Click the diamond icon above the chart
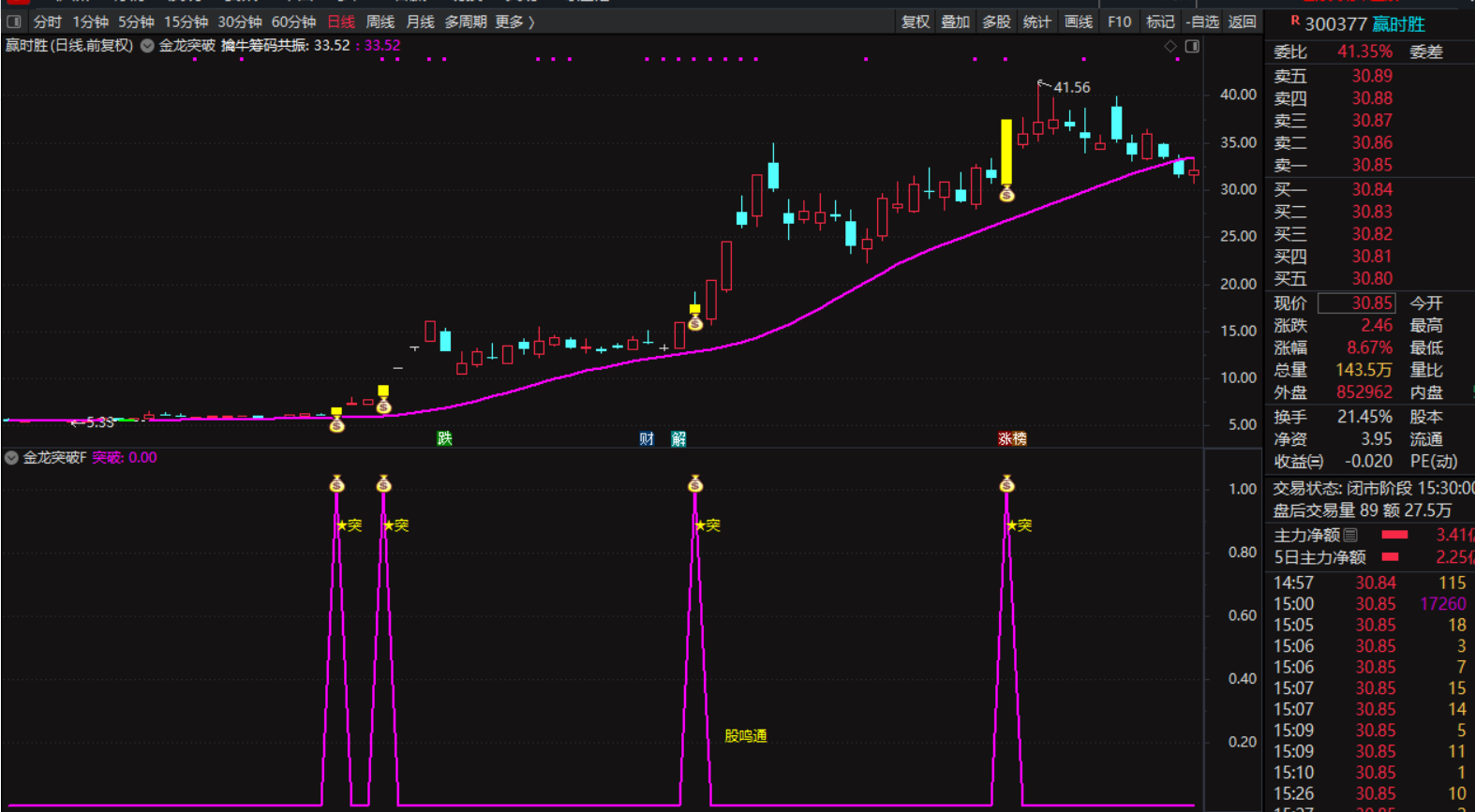Screen dimensions: 1475x812 click(1170, 46)
